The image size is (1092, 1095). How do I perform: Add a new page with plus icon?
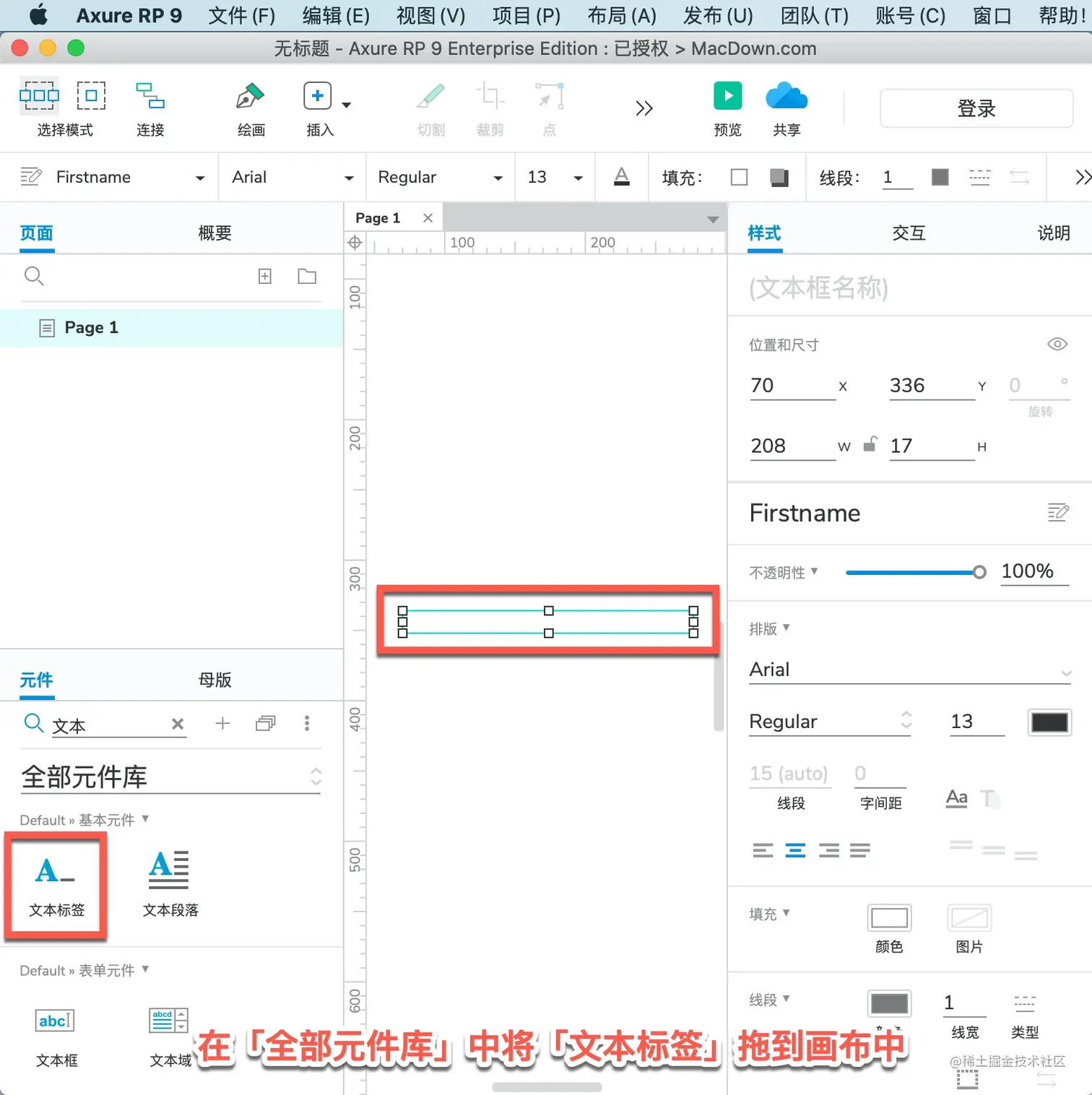click(265, 276)
